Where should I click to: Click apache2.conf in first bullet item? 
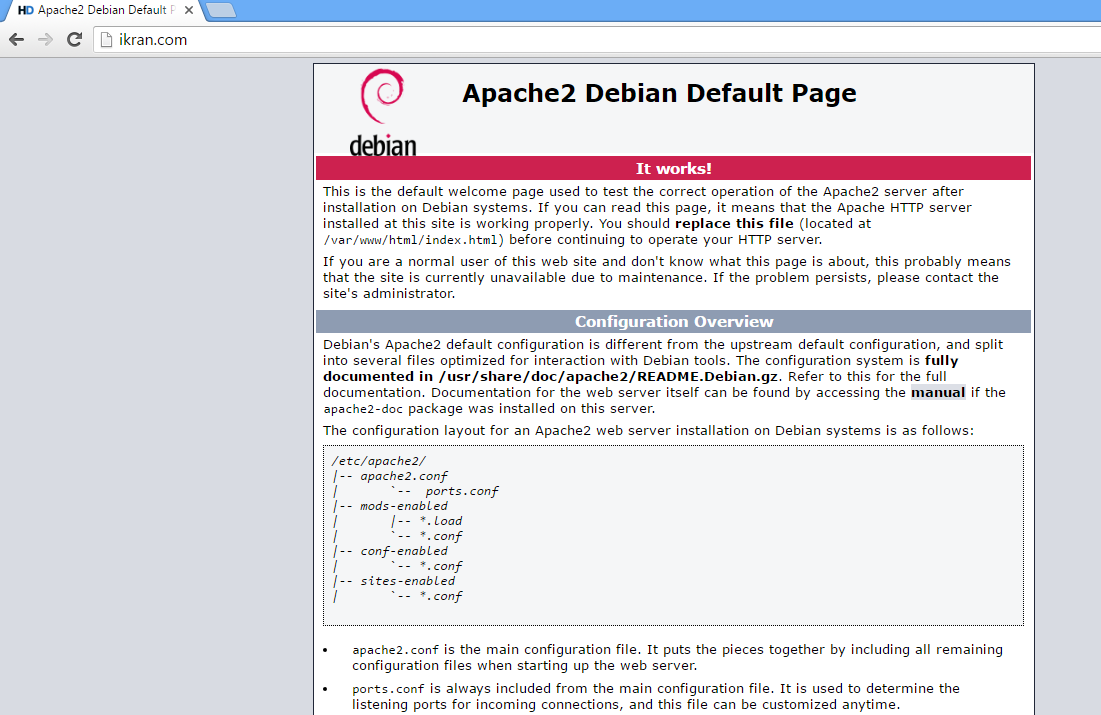(395, 650)
